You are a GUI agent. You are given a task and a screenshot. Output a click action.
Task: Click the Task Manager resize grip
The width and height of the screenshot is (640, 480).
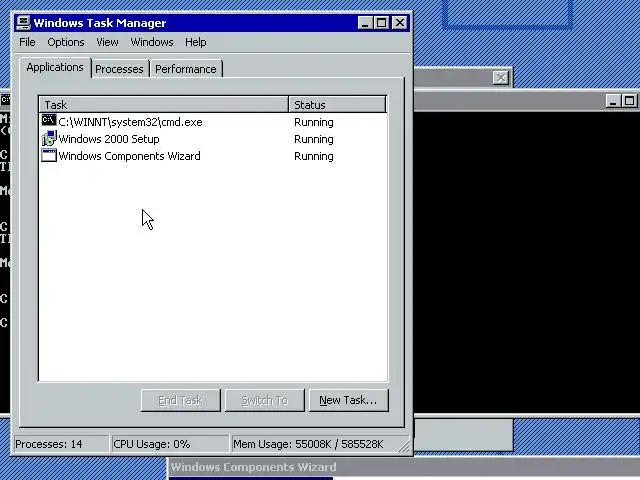click(x=404, y=447)
